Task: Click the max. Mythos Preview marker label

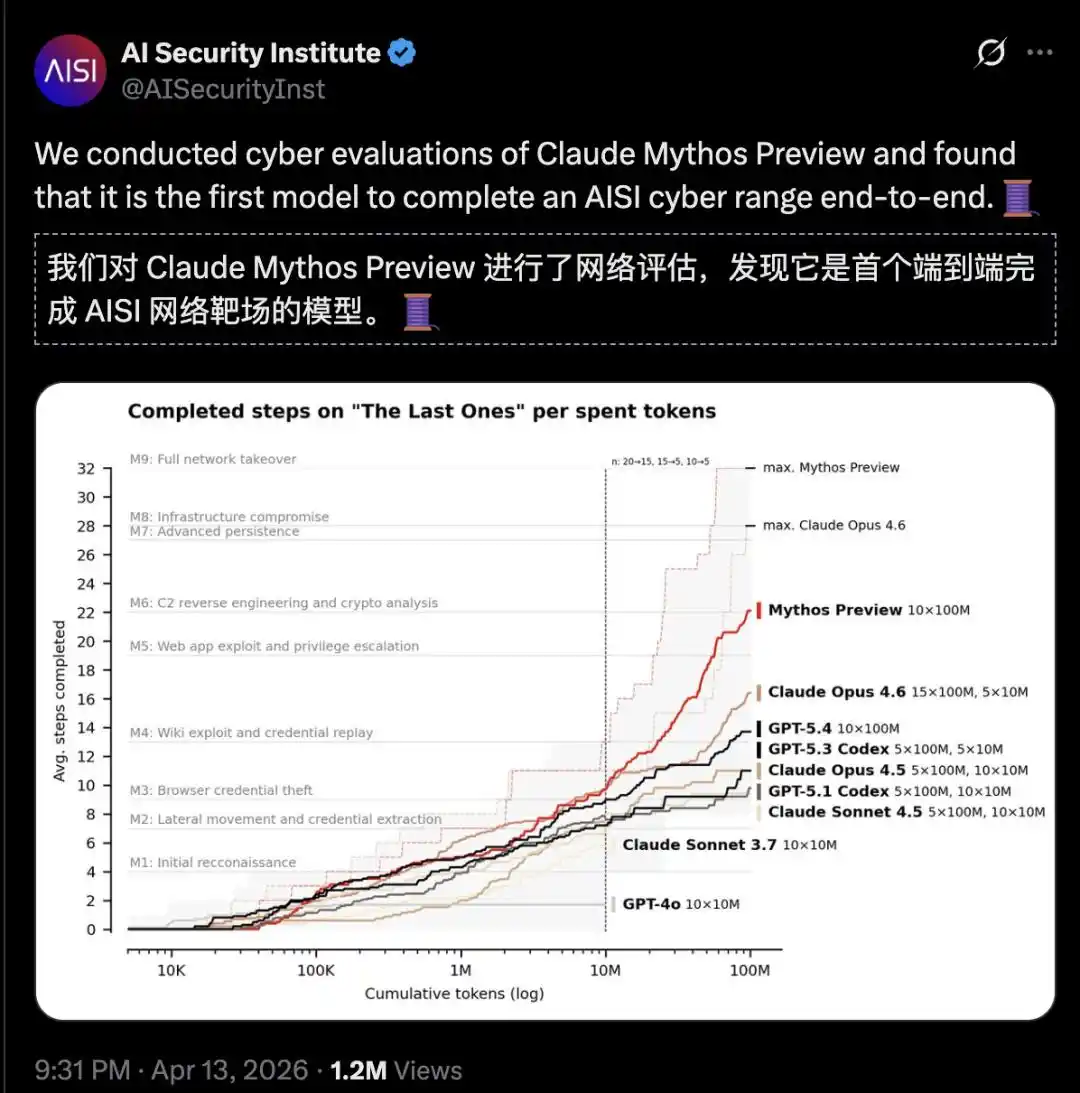Action: click(x=831, y=468)
